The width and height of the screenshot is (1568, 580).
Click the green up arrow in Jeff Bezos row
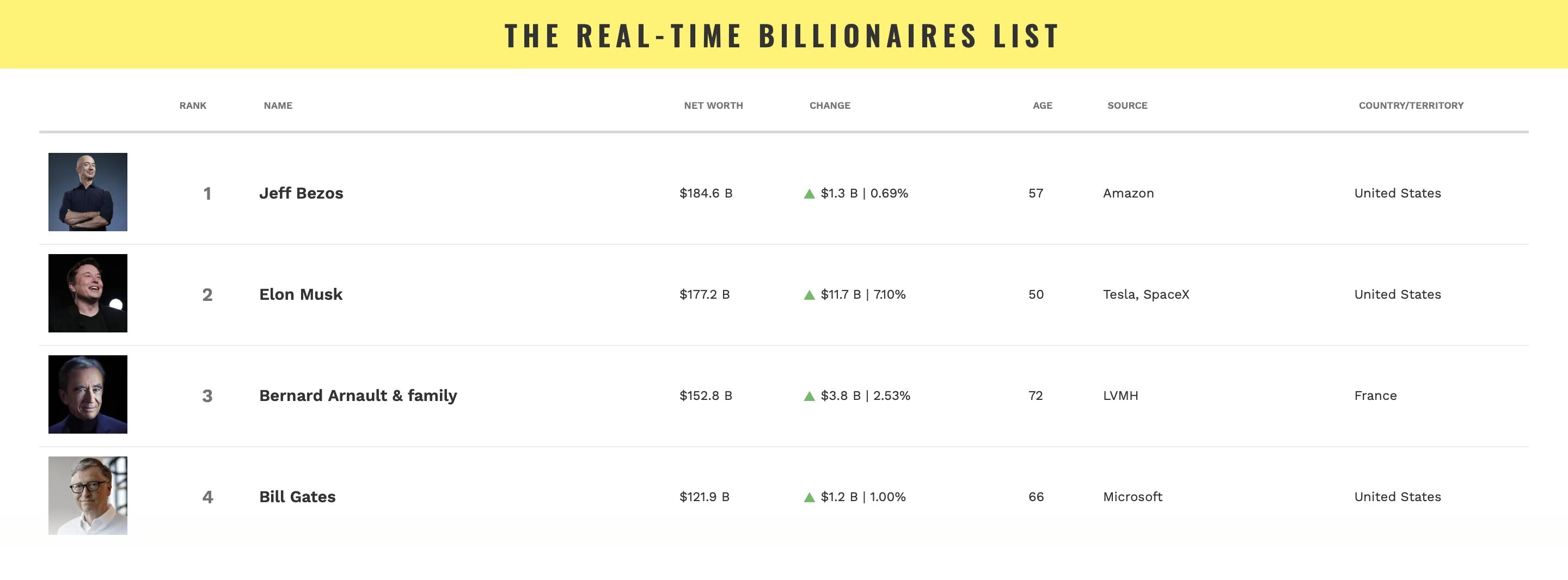pos(809,194)
